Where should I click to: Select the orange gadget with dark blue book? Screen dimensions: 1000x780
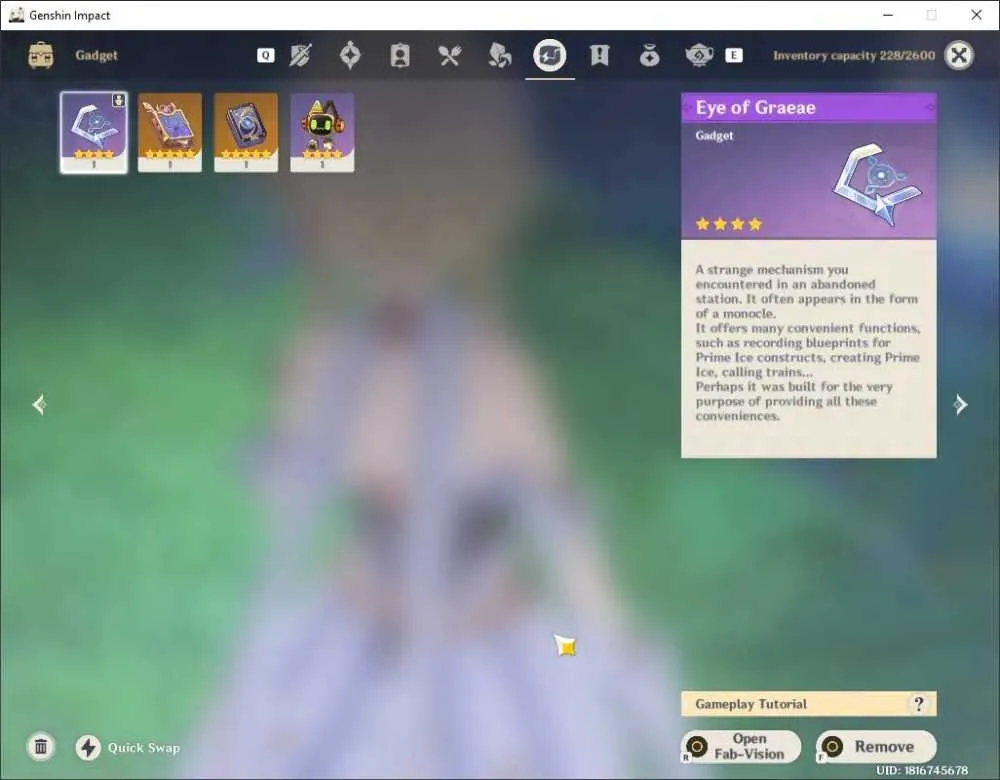tap(246, 133)
